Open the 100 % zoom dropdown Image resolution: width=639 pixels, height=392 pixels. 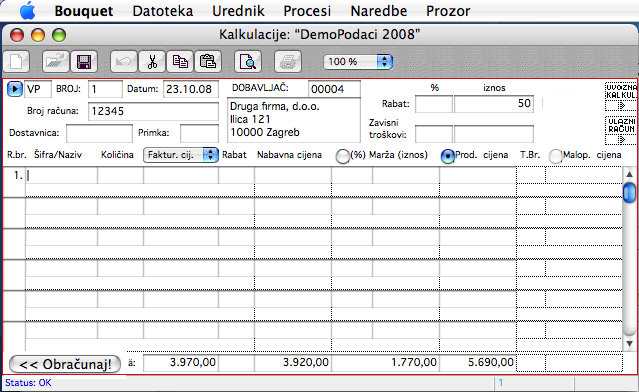tap(358, 62)
